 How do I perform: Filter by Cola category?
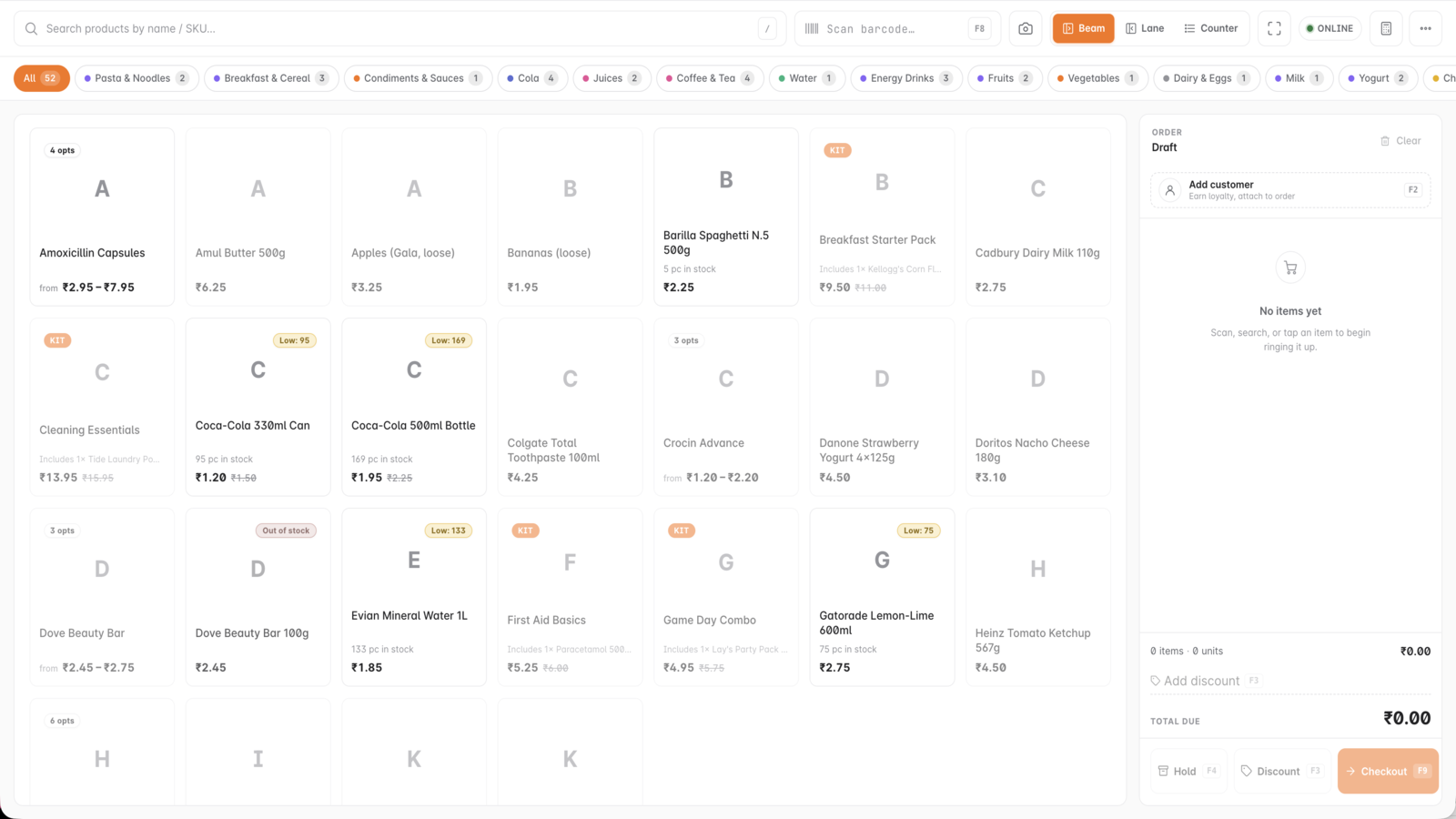click(x=532, y=78)
